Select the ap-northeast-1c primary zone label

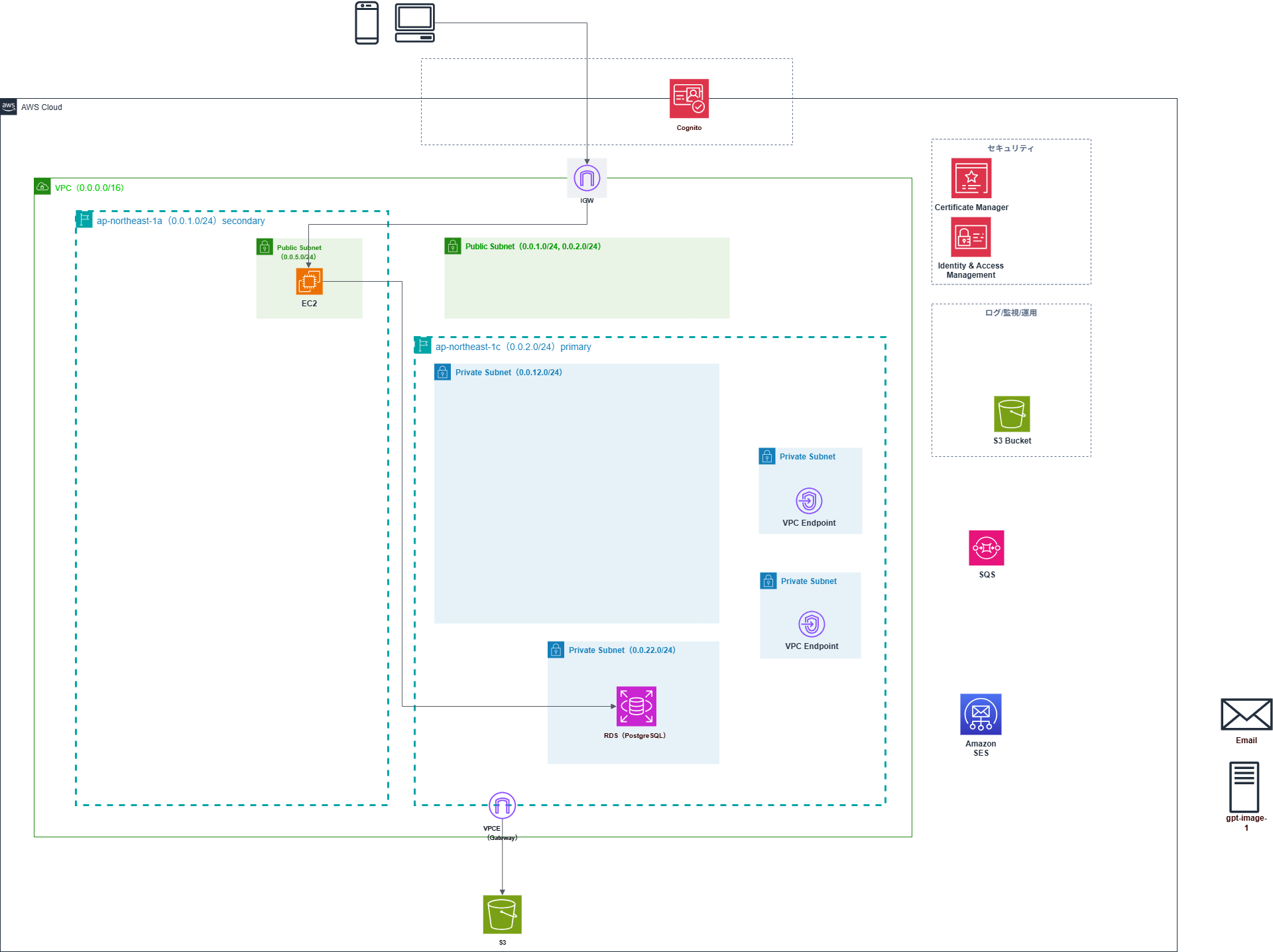tap(513, 347)
